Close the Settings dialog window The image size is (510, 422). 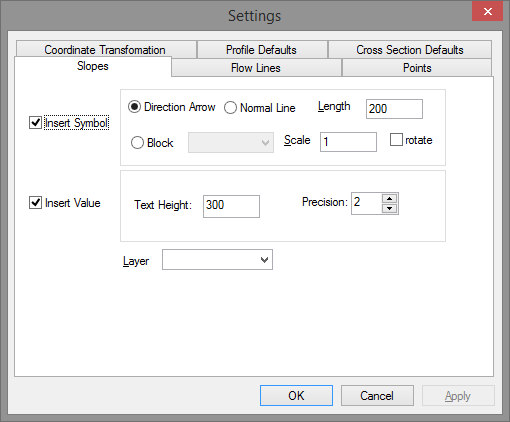pyautogui.click(x=487, y=12)
